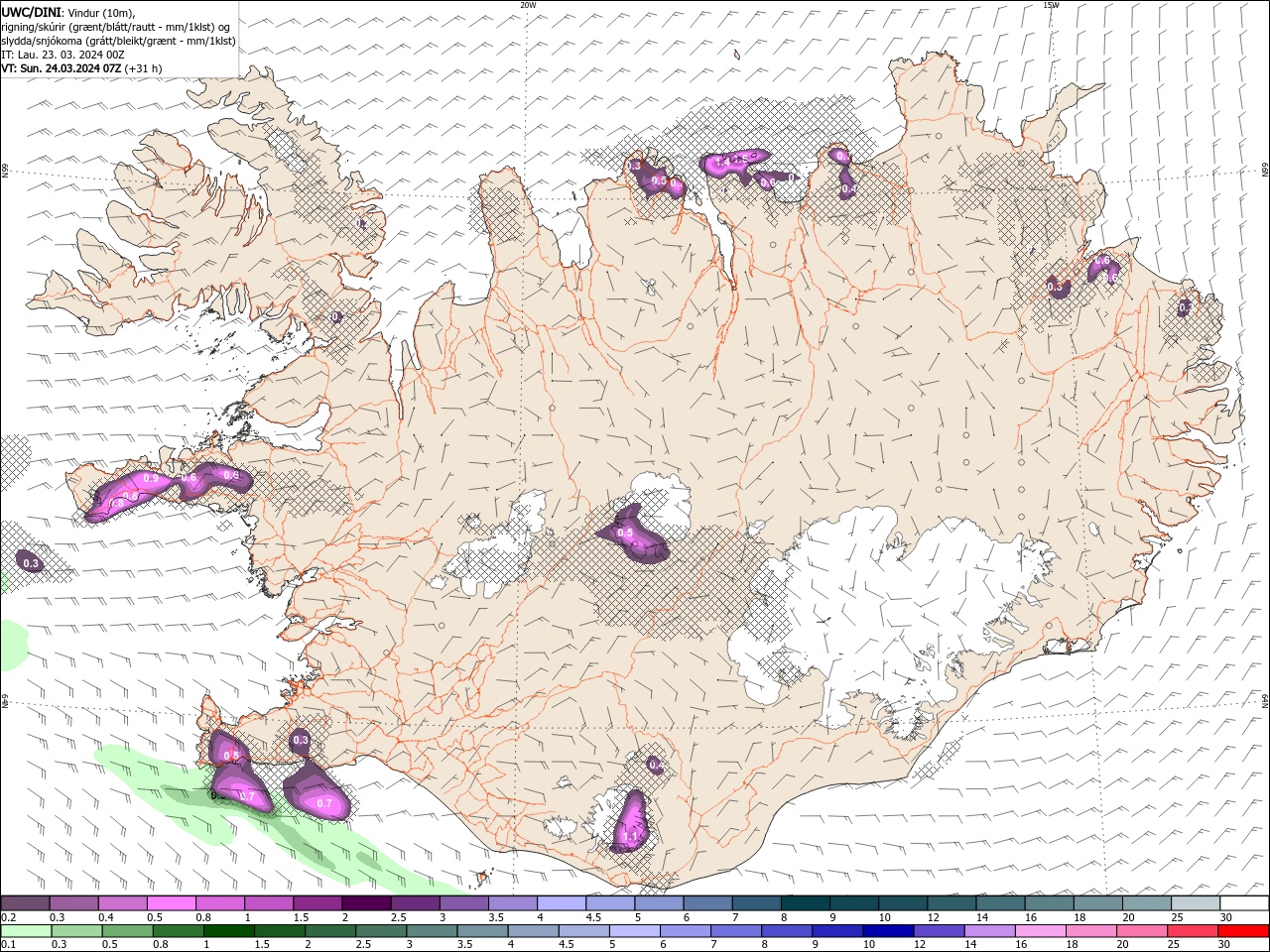Click the darkest green 1 swatch in lower legend
The height and width of the screenshot is (952, 1270).
click(x=228, y=931)
